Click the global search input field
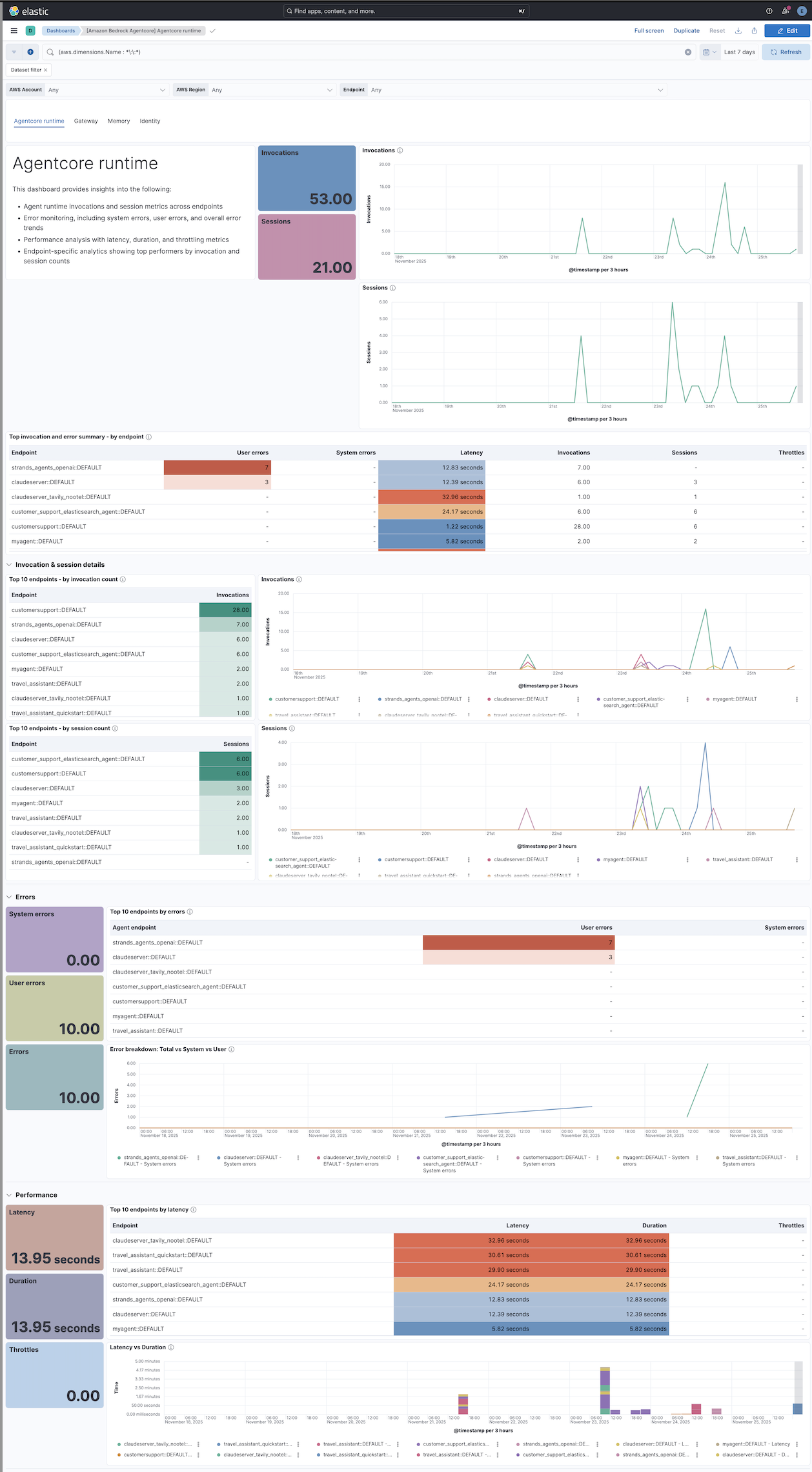812x1472 pixels. coord(406,11)
